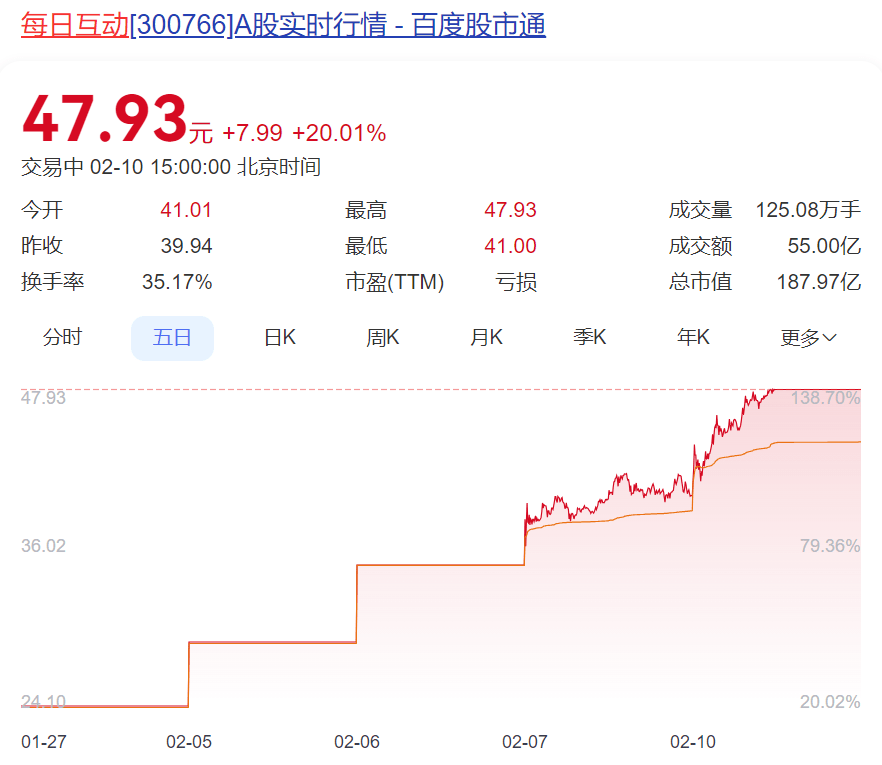Open the 周K chart tab
The width and height of the screenshot is (882, 765).
[x=382, y=338]
